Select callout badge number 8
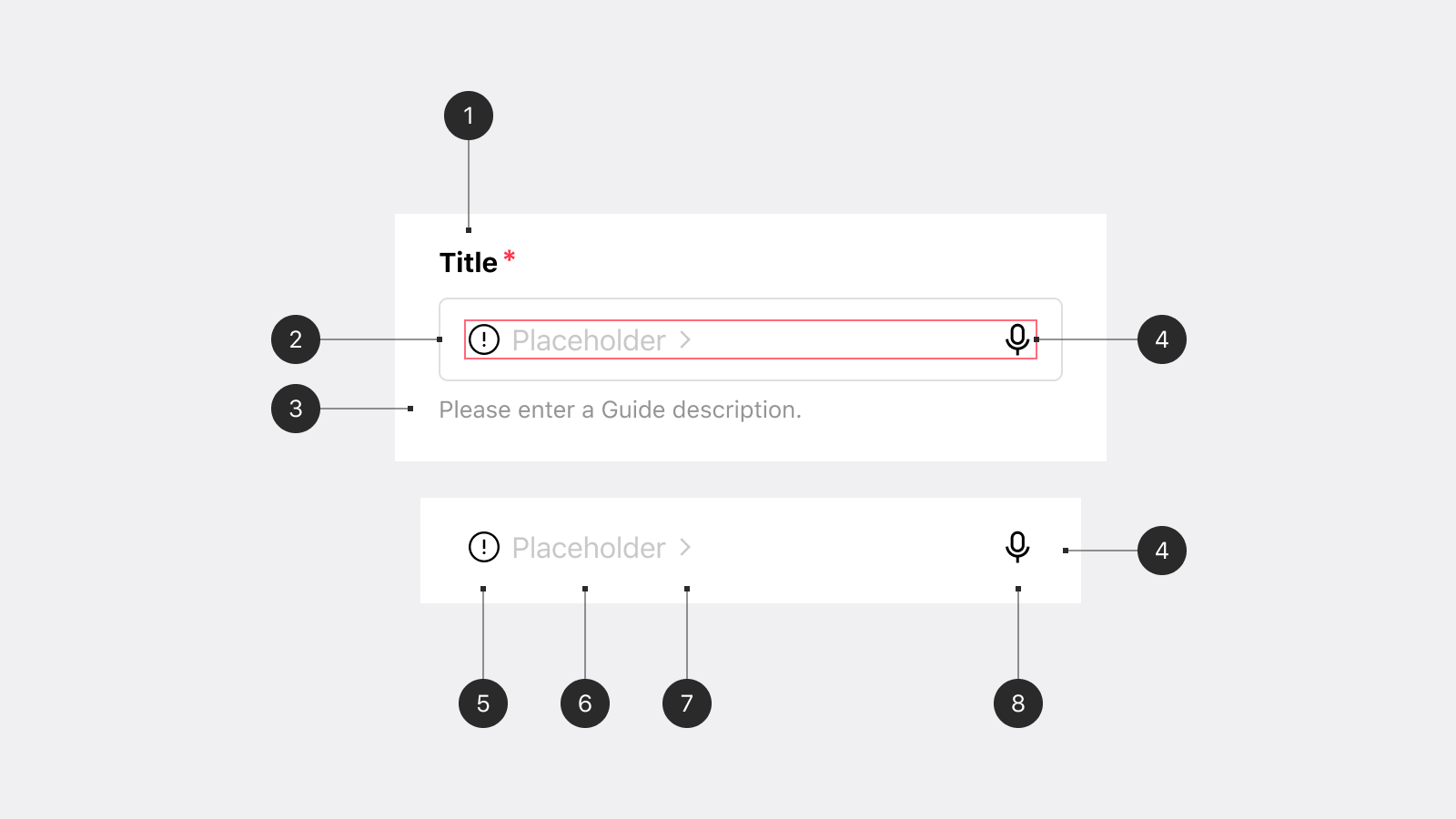 tap(1017, 703)
